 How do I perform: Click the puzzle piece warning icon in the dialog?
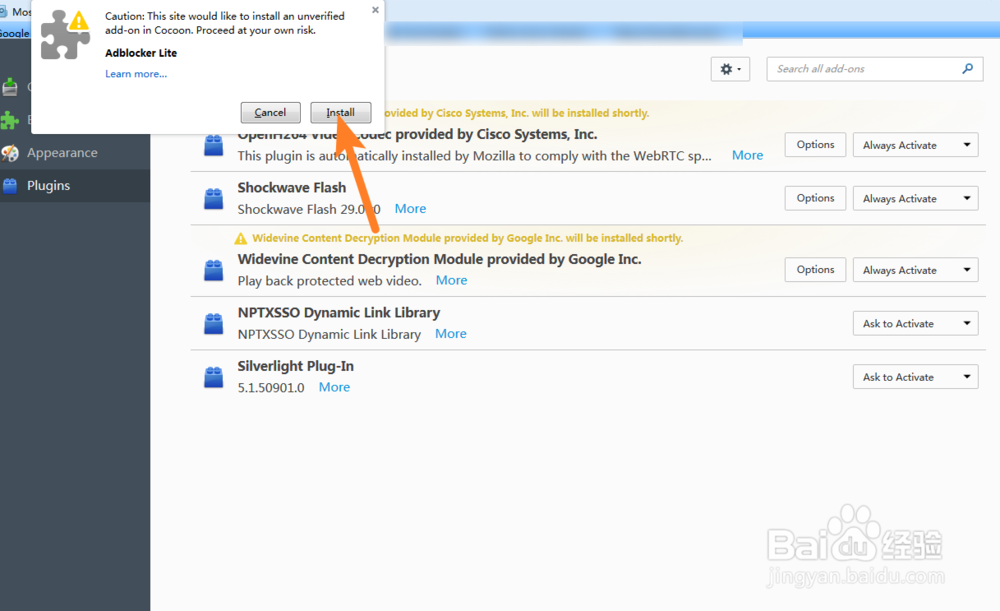(x=65, y=36)
